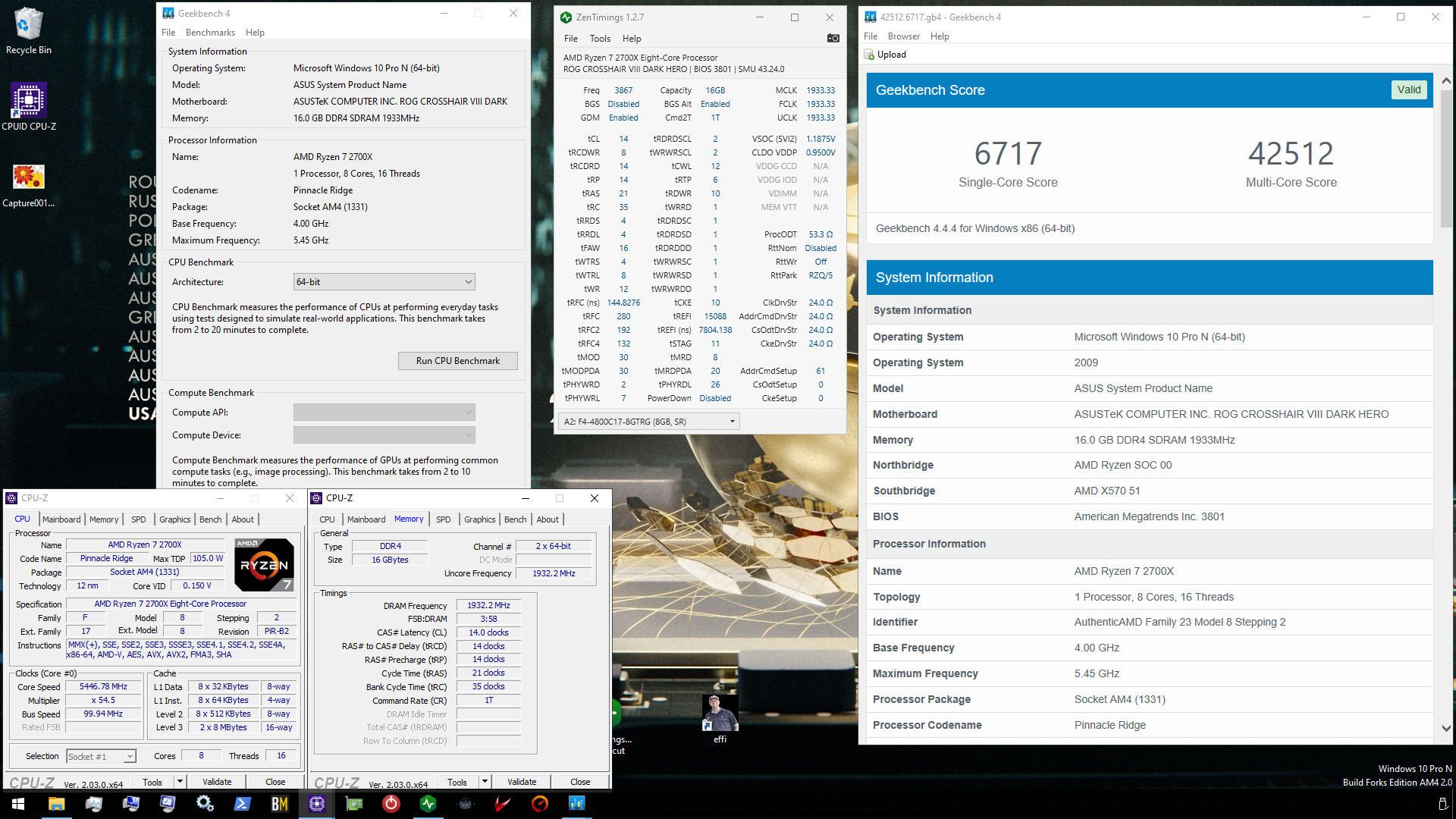Image resolution: width=1456 pixels, height=819 pixels.
Task: Open the effi desktop shortcut
Action: pos(720,719)
